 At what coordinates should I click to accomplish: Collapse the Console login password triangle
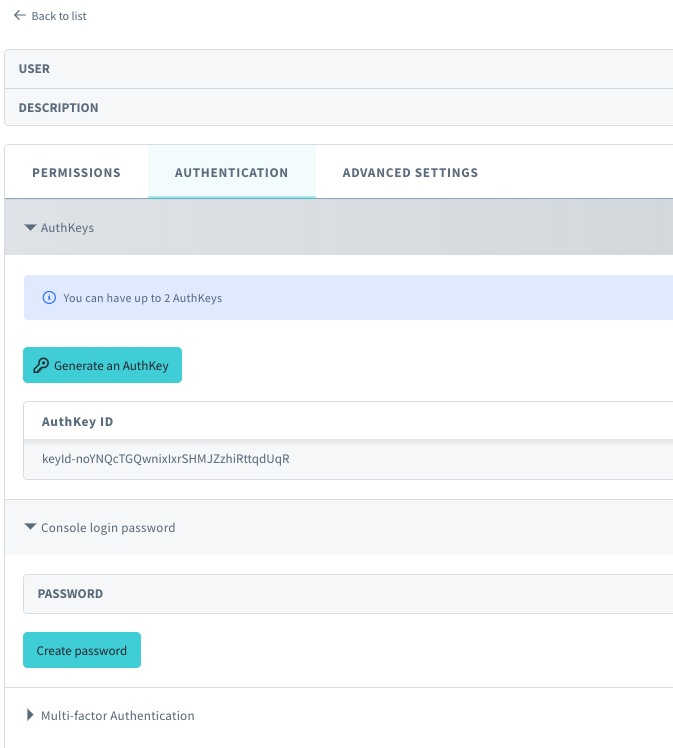tap(30, 527)
